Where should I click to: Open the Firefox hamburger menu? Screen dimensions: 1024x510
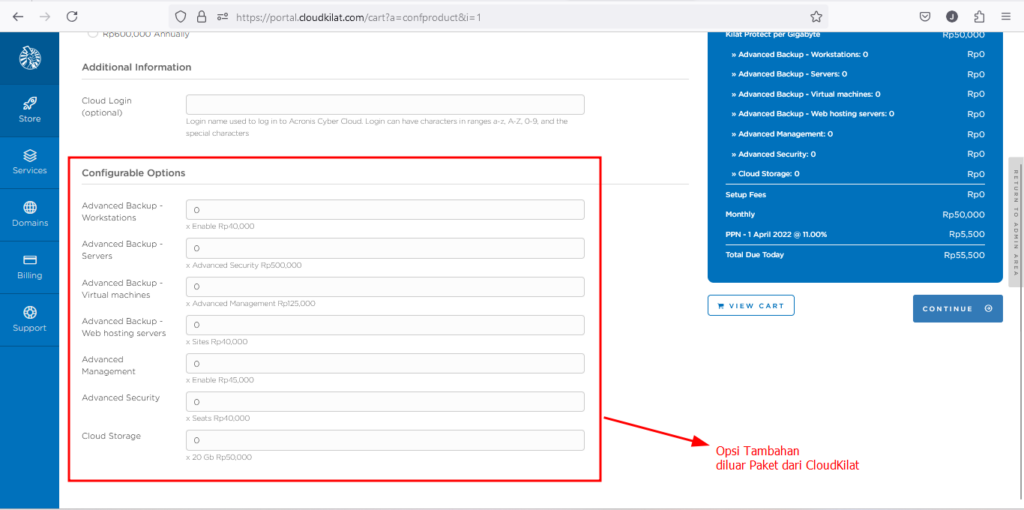(x=1006, y=16)
